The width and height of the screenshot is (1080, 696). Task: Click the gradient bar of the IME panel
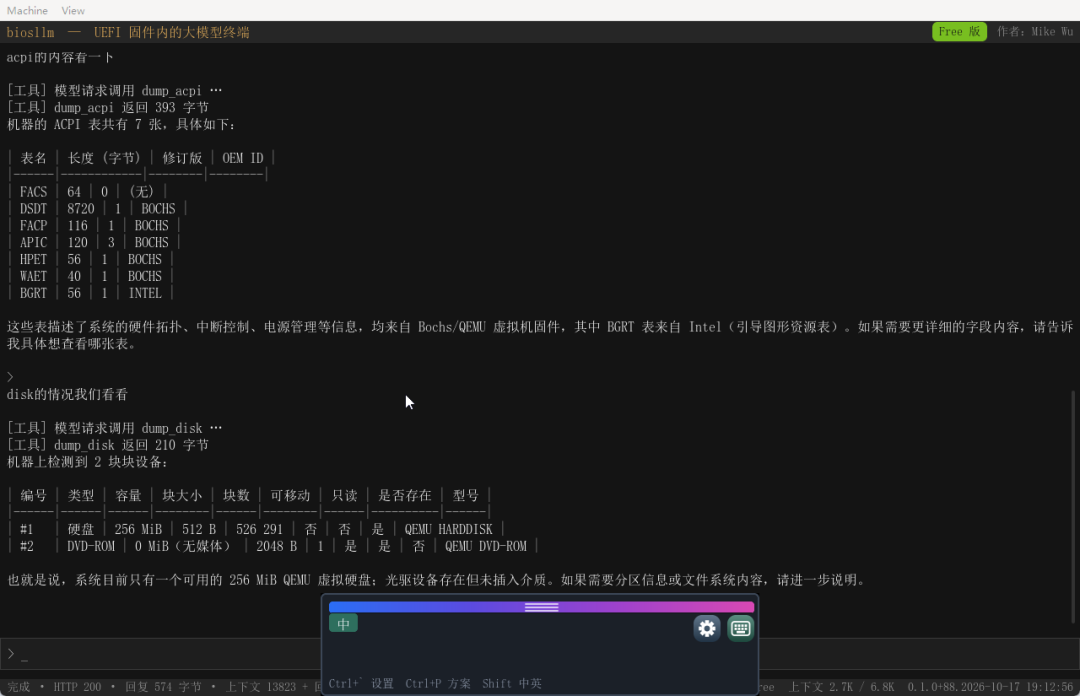[541, 607]
